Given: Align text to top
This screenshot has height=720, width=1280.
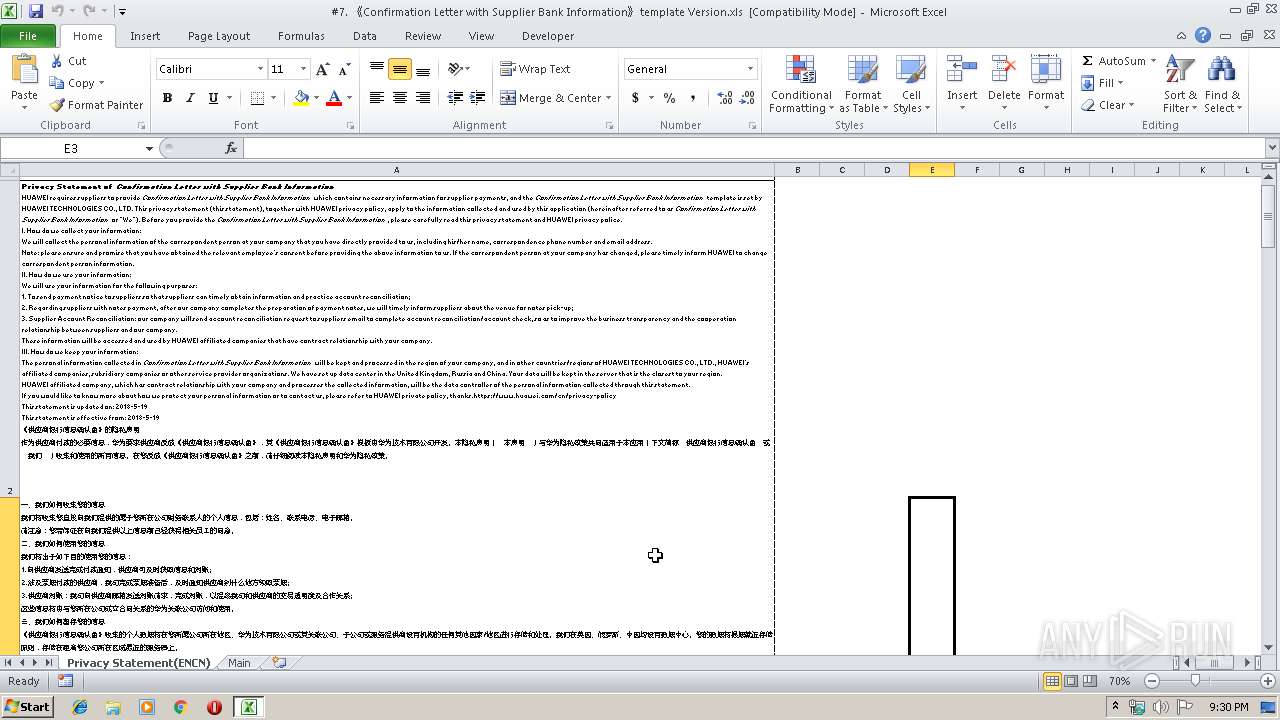Looking at the screenshot, I should [x=377, y=69].
